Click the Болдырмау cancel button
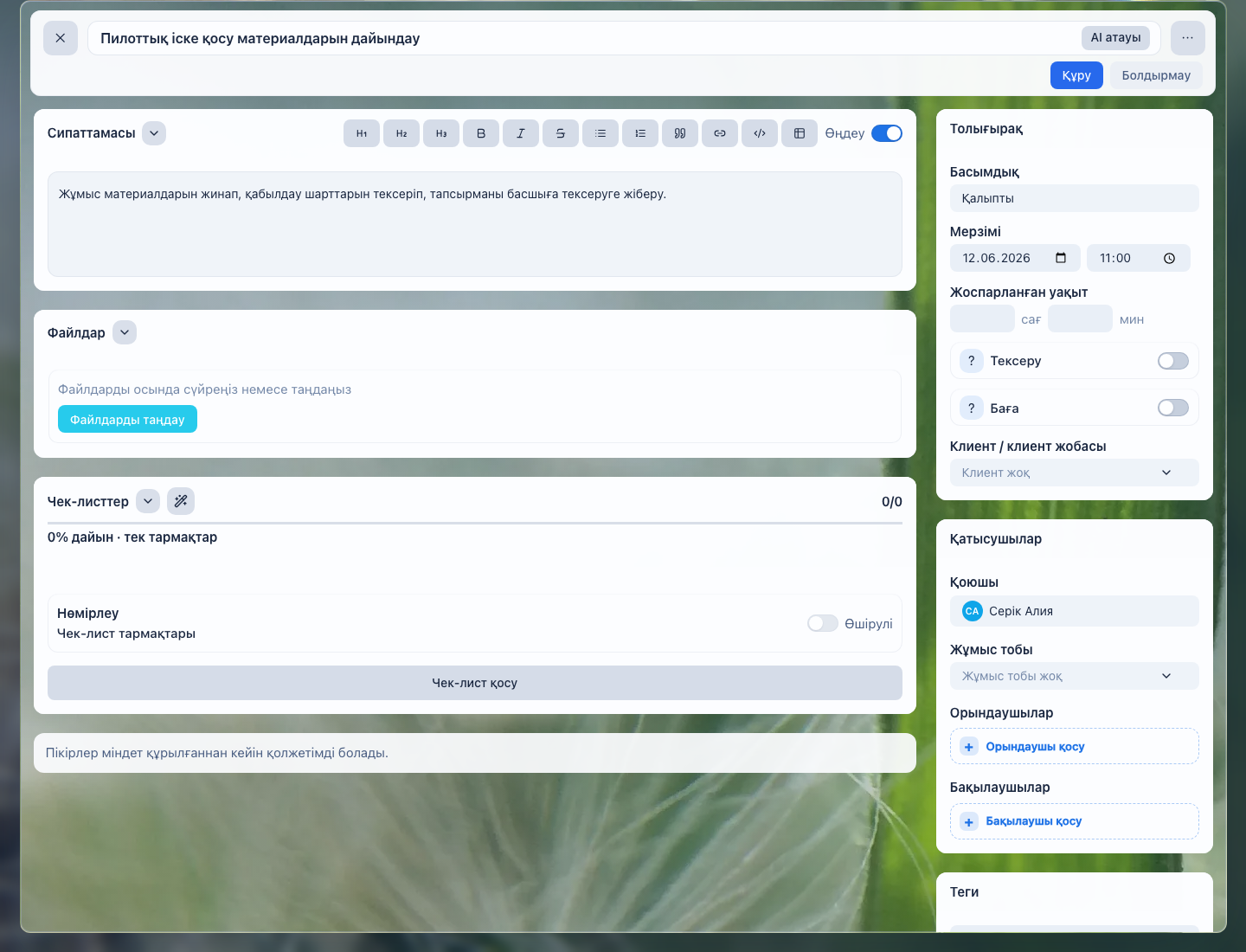1246x952 pixels. 1156,75
